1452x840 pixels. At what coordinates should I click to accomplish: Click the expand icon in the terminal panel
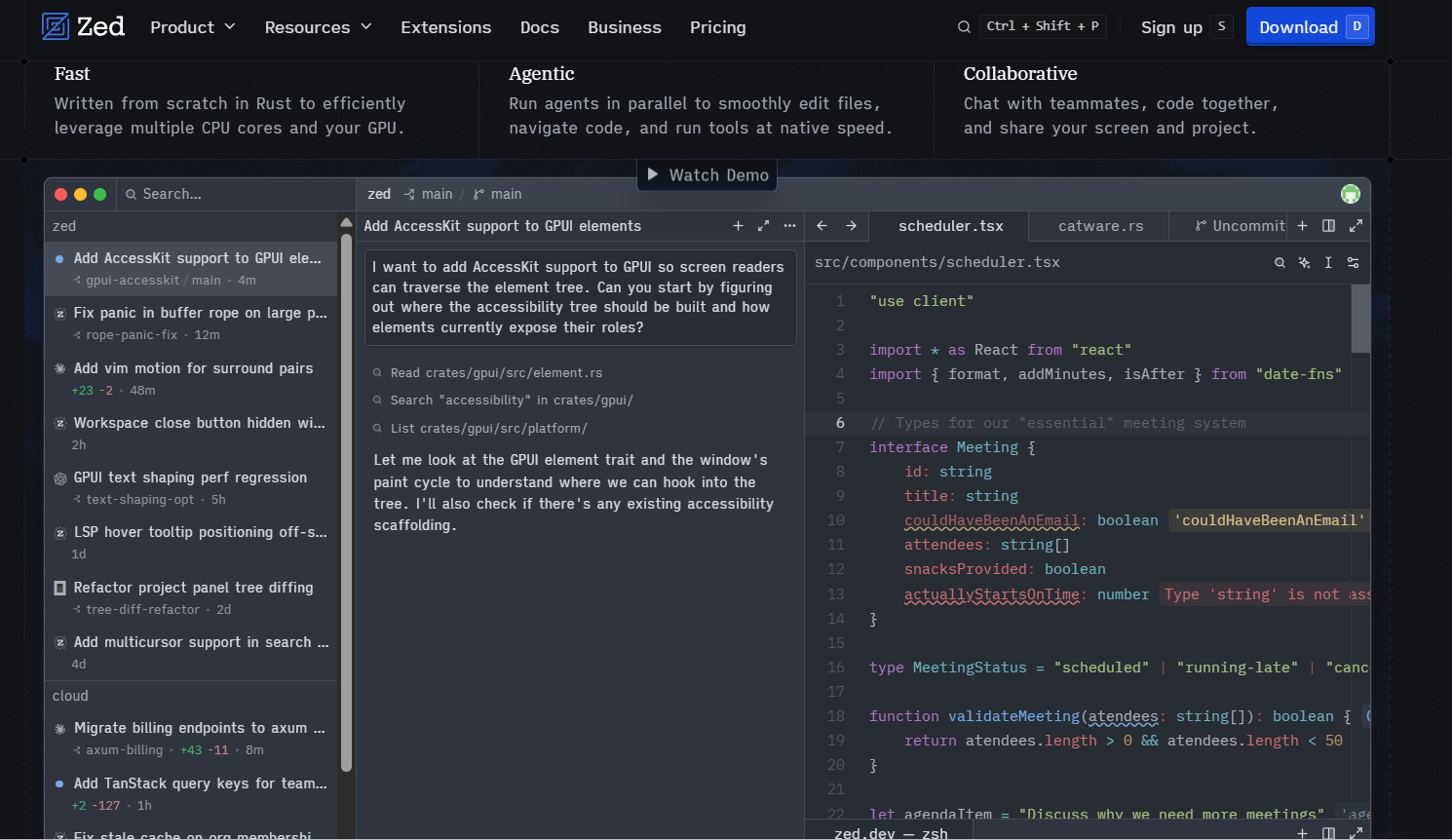(1356, 833)
